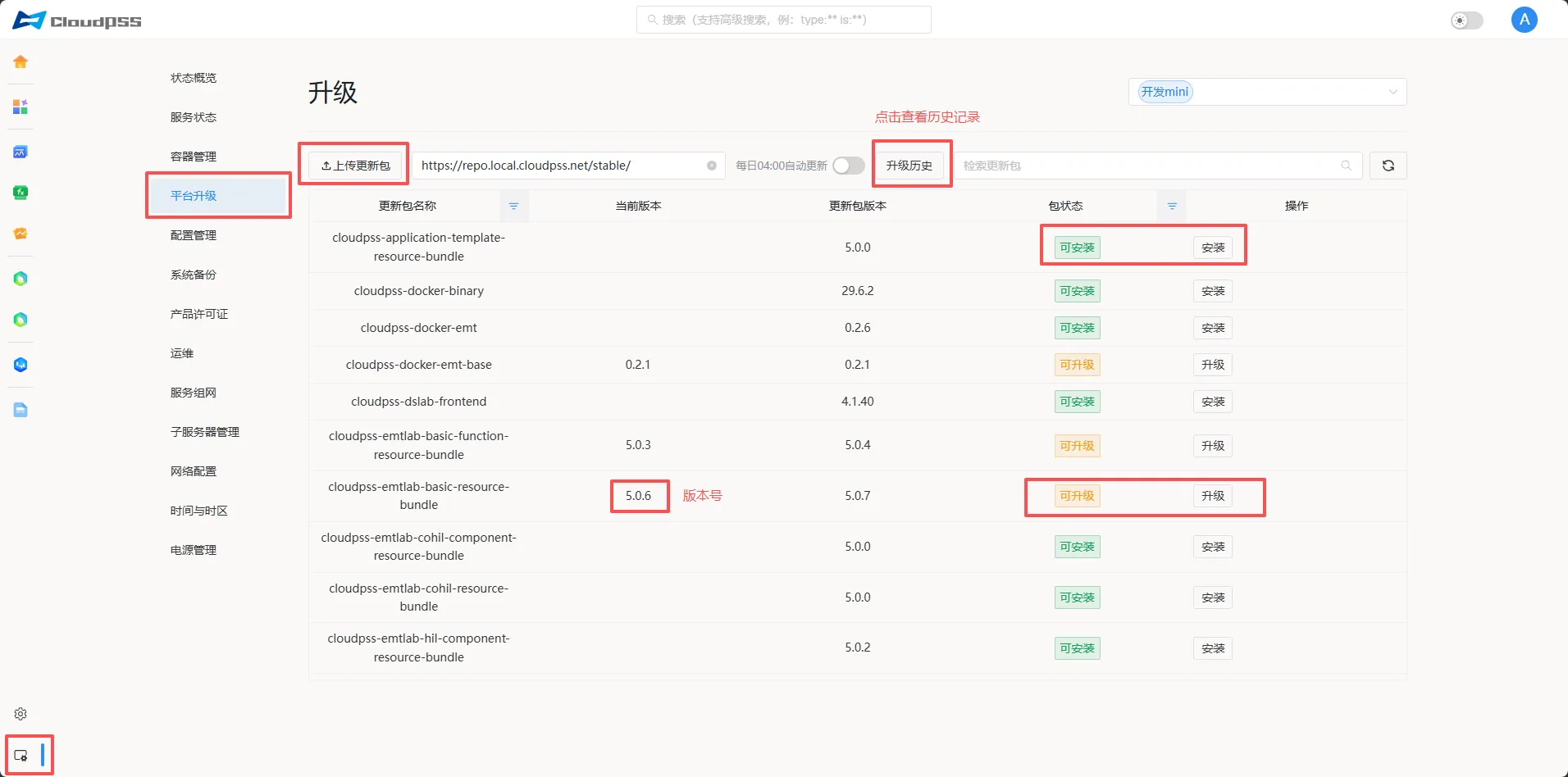Viewport: 1568px width, 777px height.
Task: Open 容器管理 menu item
Action: point(194,157)
